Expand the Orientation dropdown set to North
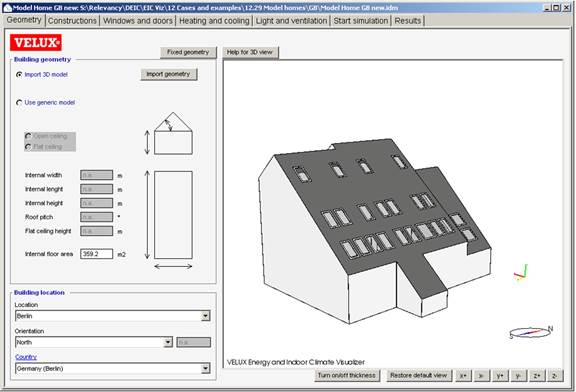Screen dimensions: 576x392 [94, 342]
